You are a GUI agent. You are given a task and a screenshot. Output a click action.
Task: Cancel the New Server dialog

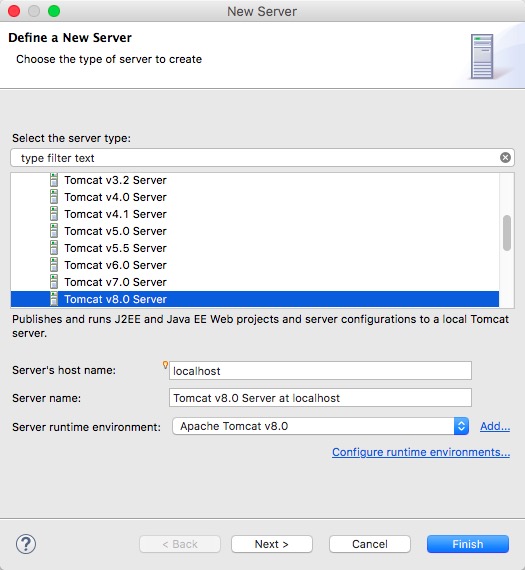[x=370, y=544]
